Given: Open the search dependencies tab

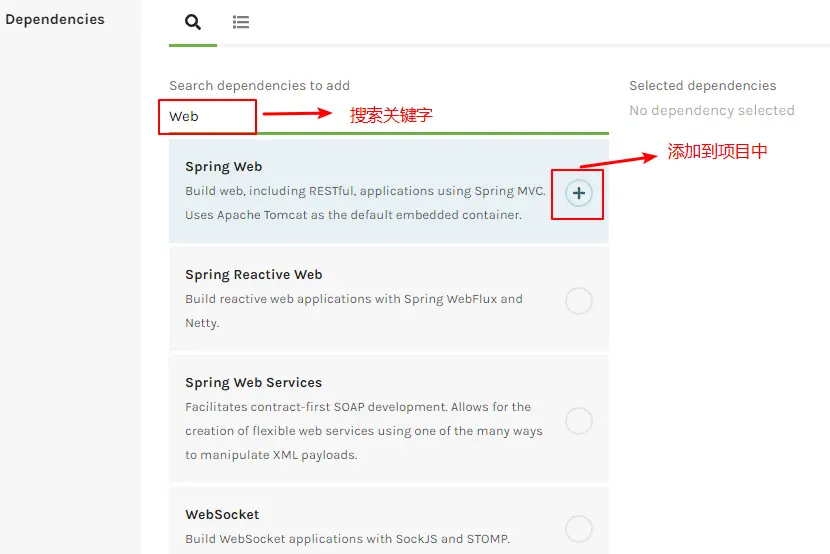Looking at the screenshot, I should [x=193, y=22].
